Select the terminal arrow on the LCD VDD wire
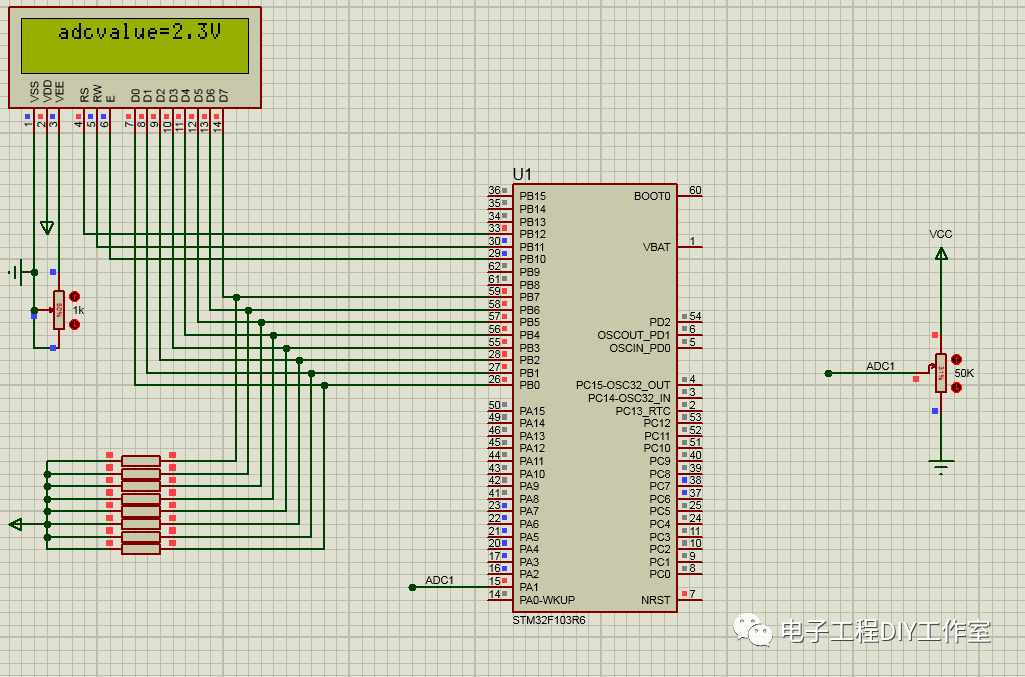The height and width of the screenshot is (677, 1025). [x=46, y=227]
